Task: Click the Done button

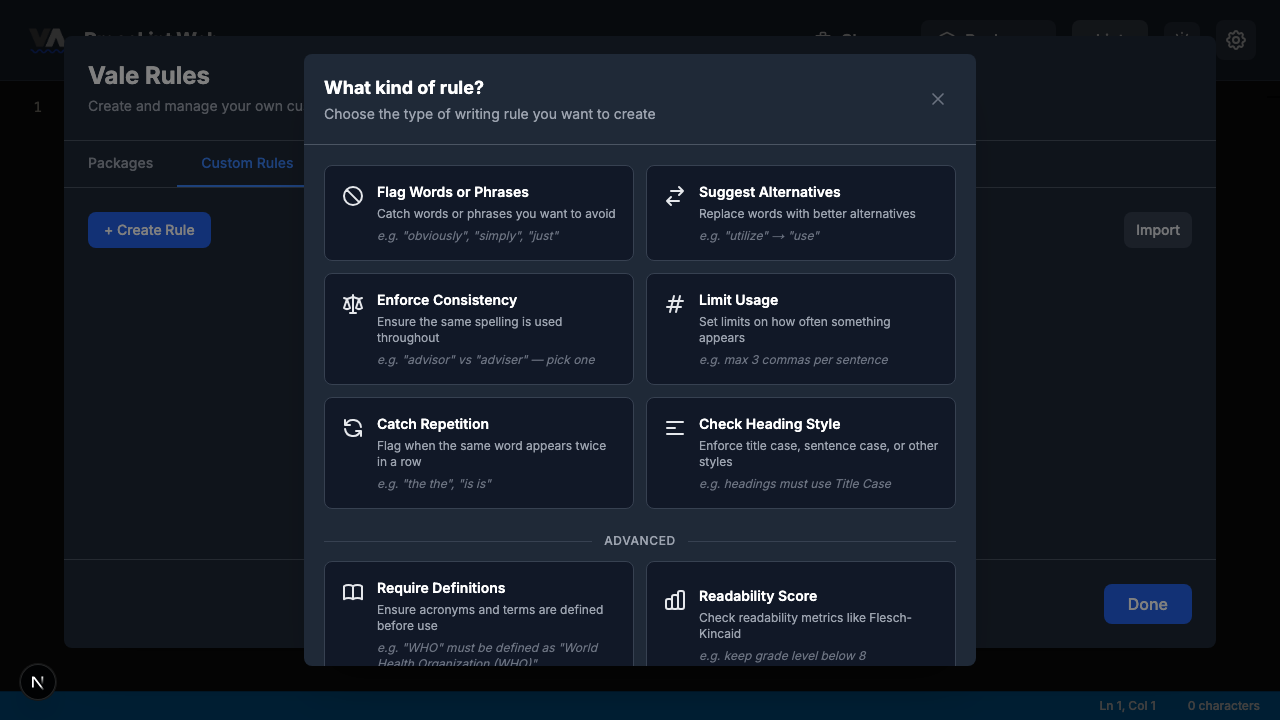Action: [x=1147, y=604]
